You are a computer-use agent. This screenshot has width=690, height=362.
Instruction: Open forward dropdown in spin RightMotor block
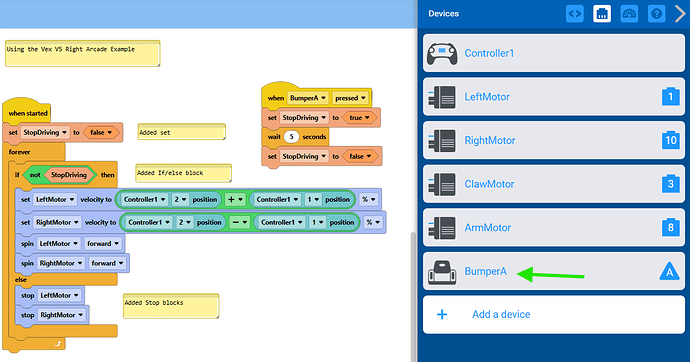coord(107,263)
